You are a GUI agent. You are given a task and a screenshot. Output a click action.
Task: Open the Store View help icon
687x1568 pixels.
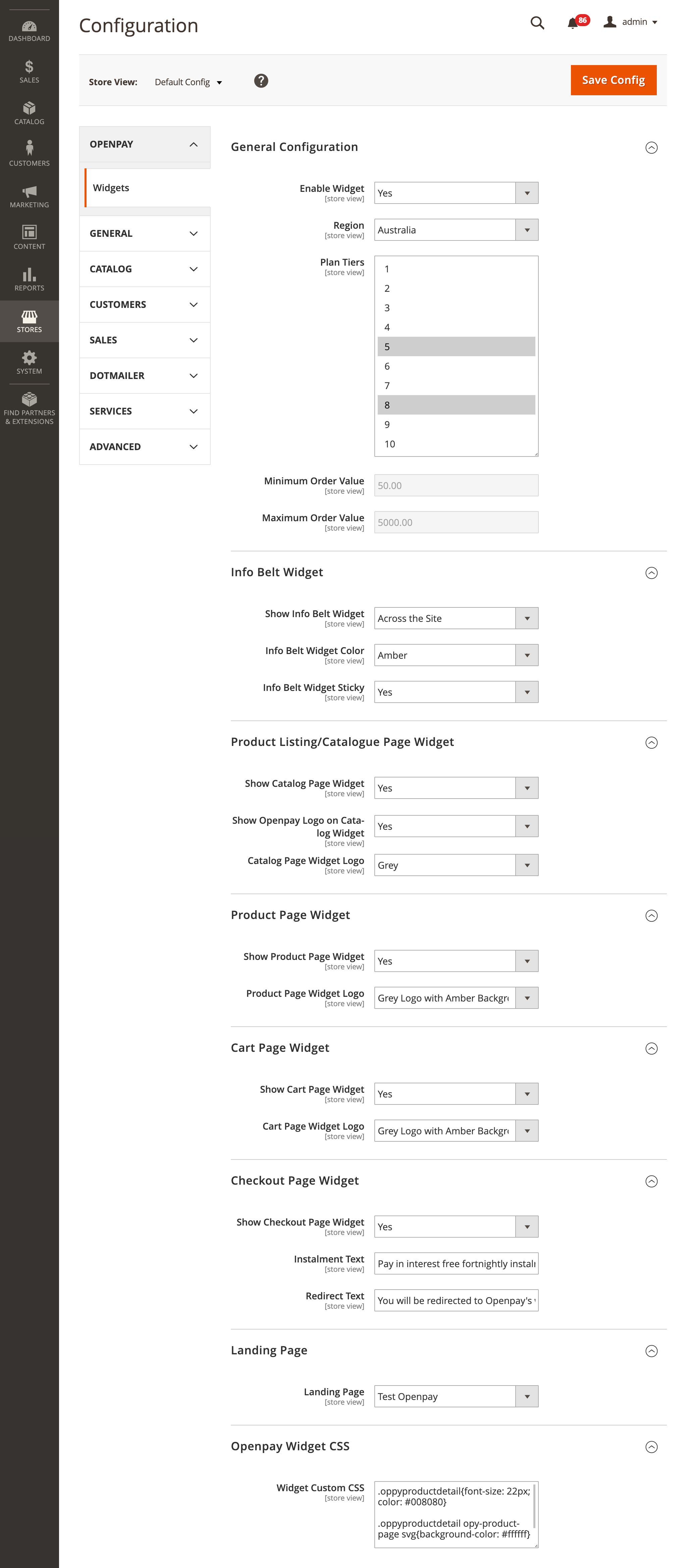pos(261,80)
